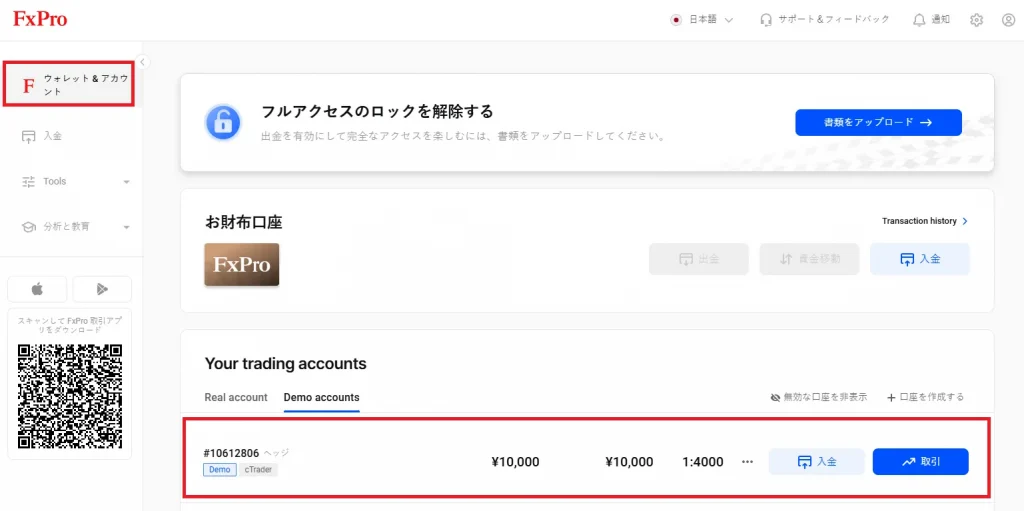The image size is (1024, 511).
Task: Click the wallet 資金移動 transfer button
Action: coord(809,259)
